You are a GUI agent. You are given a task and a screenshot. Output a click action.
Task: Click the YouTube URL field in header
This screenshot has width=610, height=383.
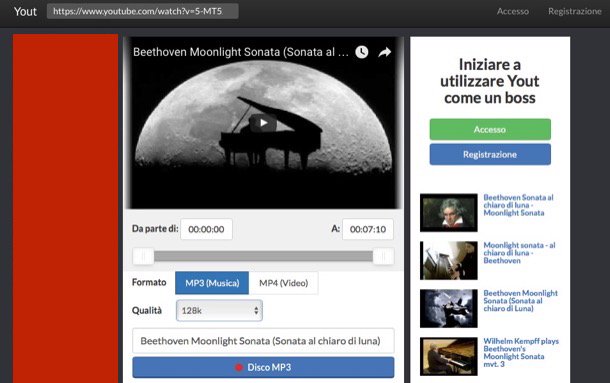click(143, 11)
